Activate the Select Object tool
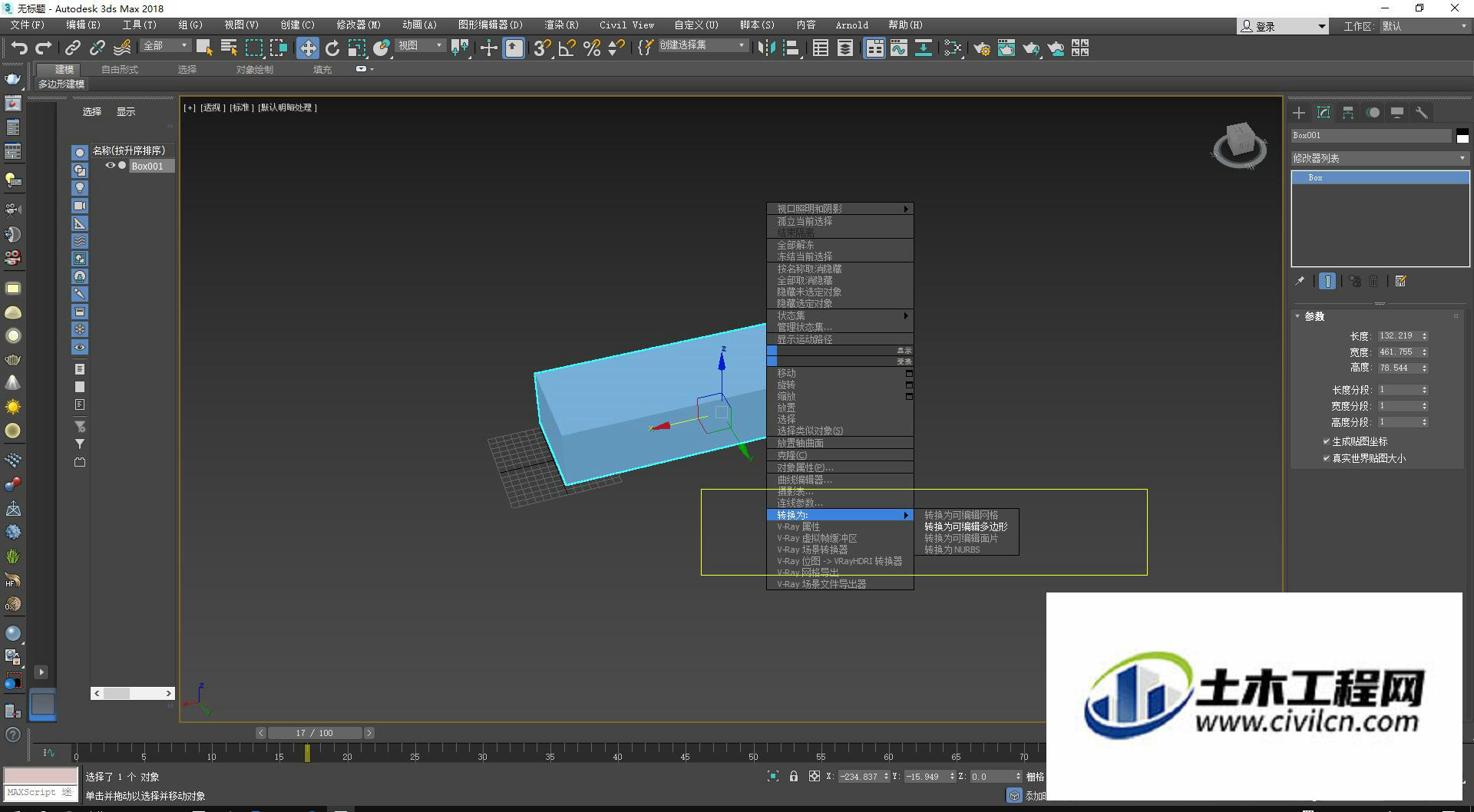 (204, 48)
